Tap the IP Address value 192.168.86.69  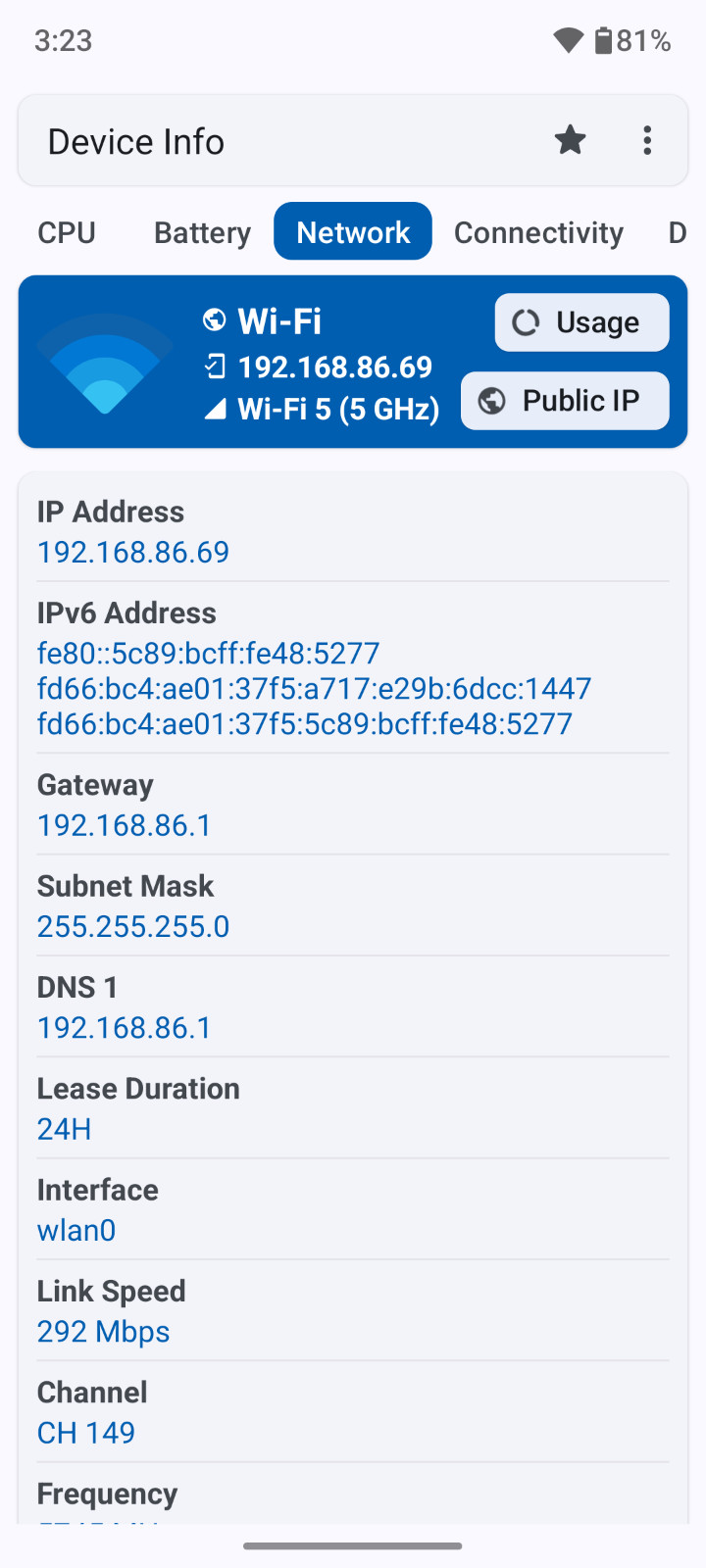click(133, 552)
